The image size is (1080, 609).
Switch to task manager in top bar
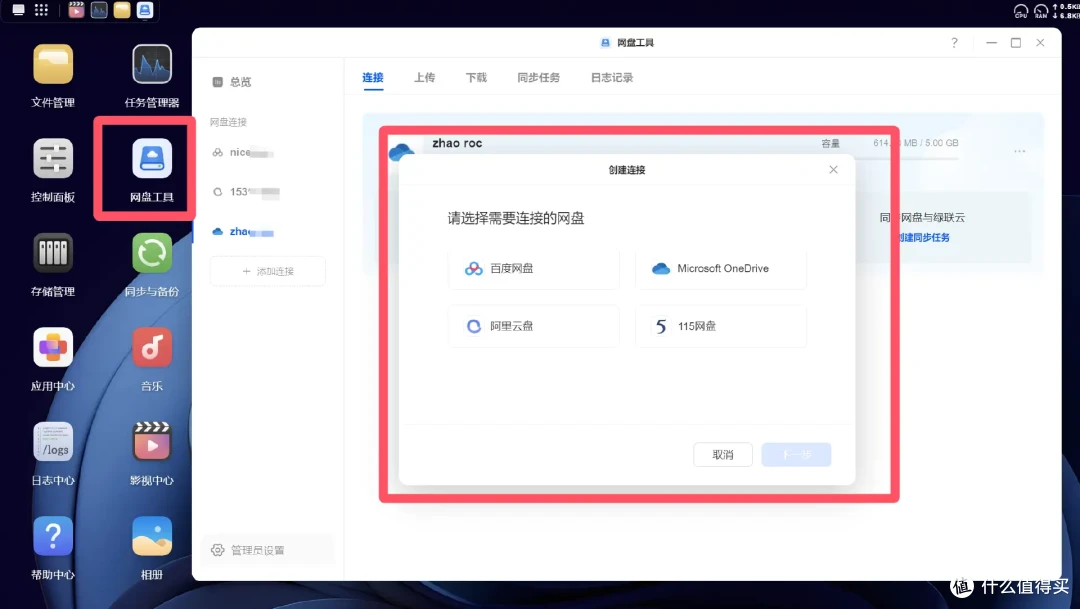99,10
